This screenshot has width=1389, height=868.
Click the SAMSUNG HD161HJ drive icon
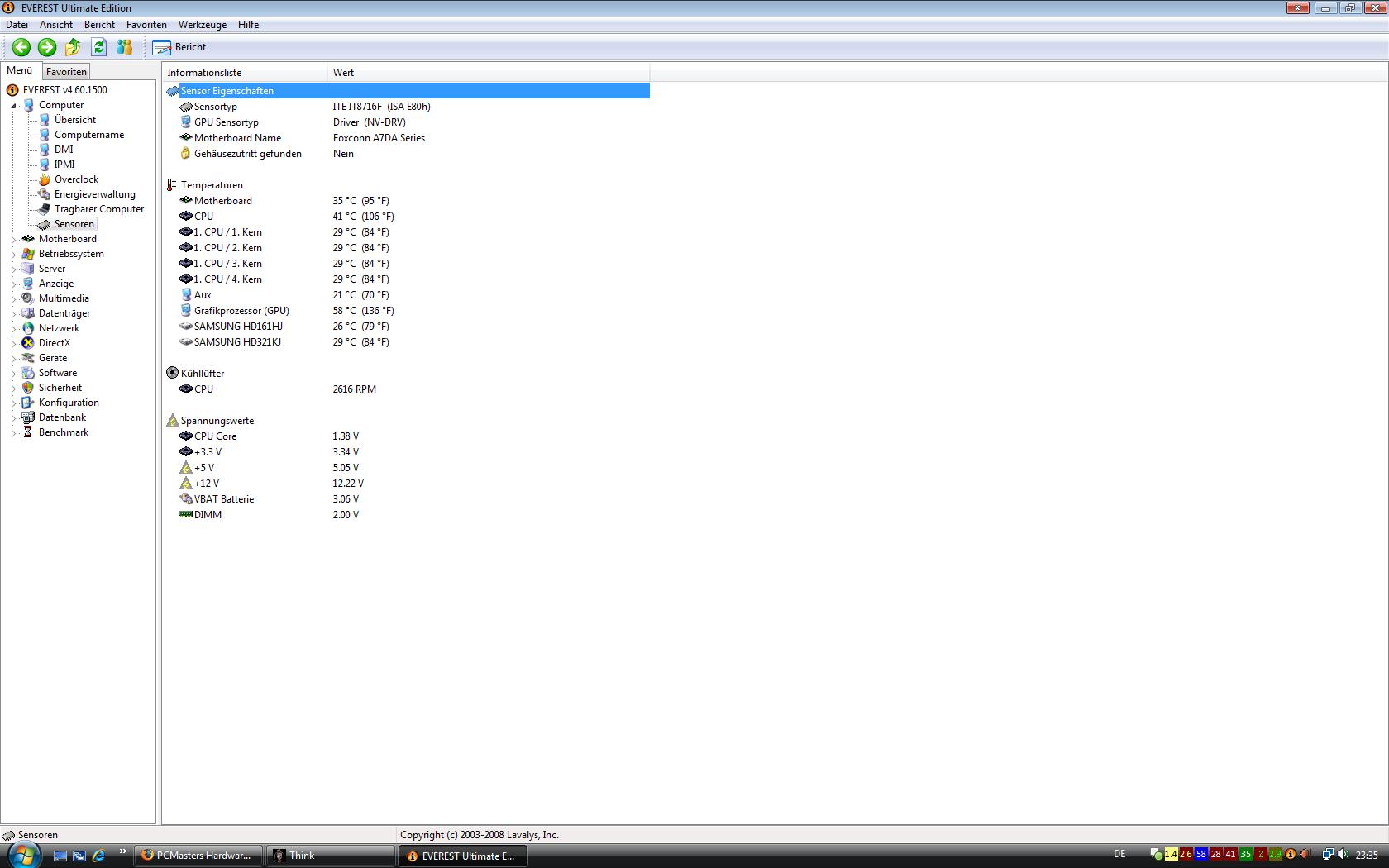186,327
